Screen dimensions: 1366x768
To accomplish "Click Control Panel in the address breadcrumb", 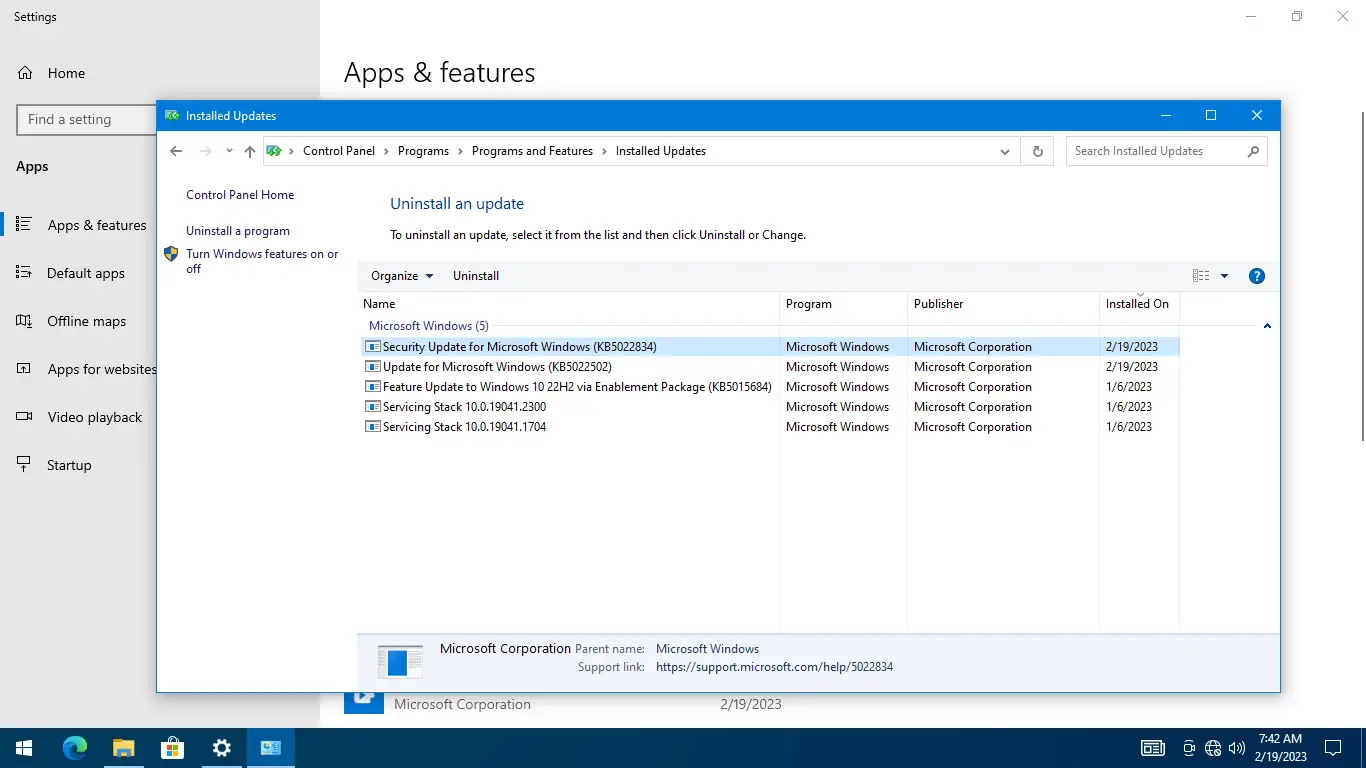I will pos(339,151).
